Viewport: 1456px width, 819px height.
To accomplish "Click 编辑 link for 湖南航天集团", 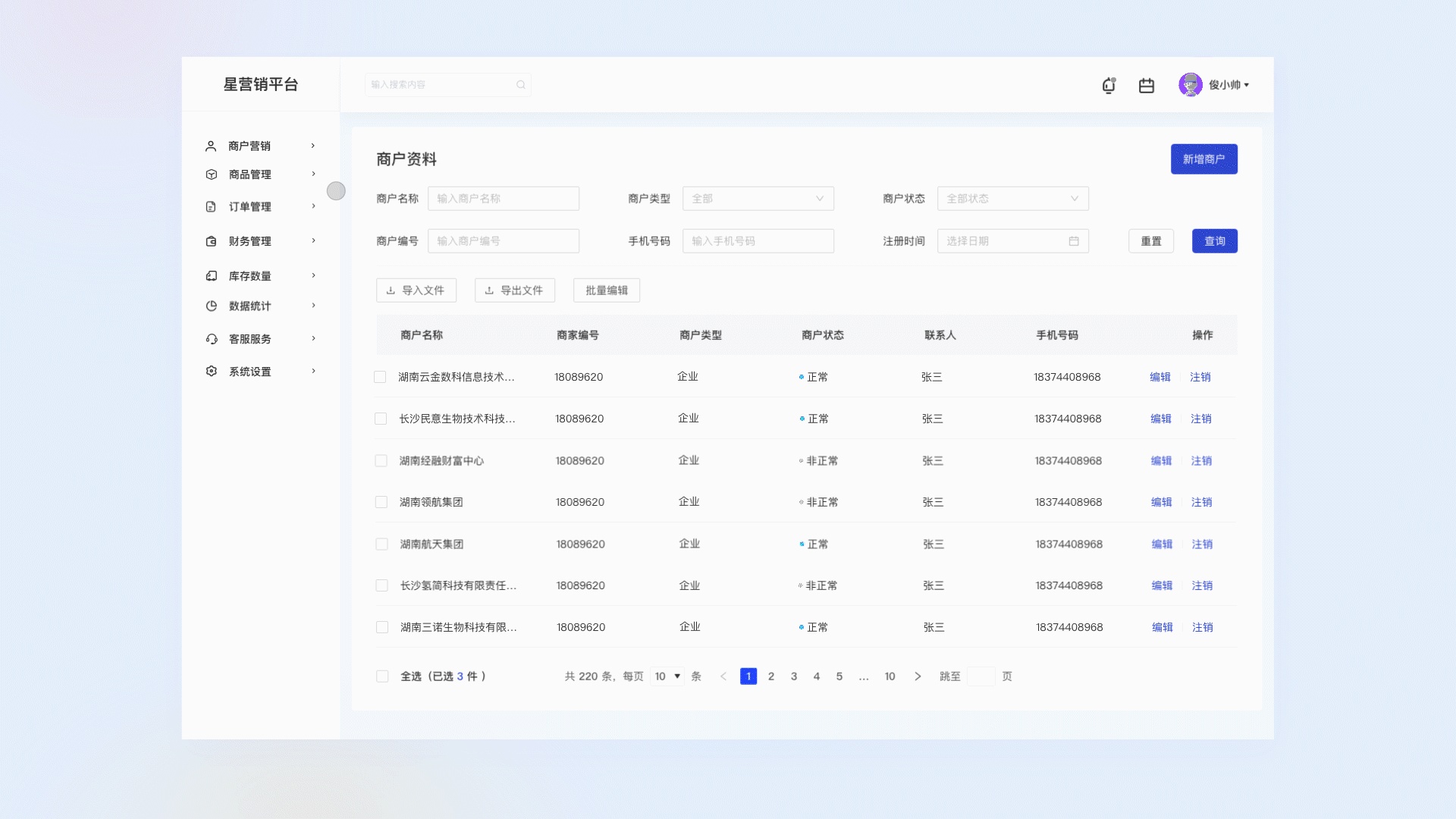I will point(1162,544).
